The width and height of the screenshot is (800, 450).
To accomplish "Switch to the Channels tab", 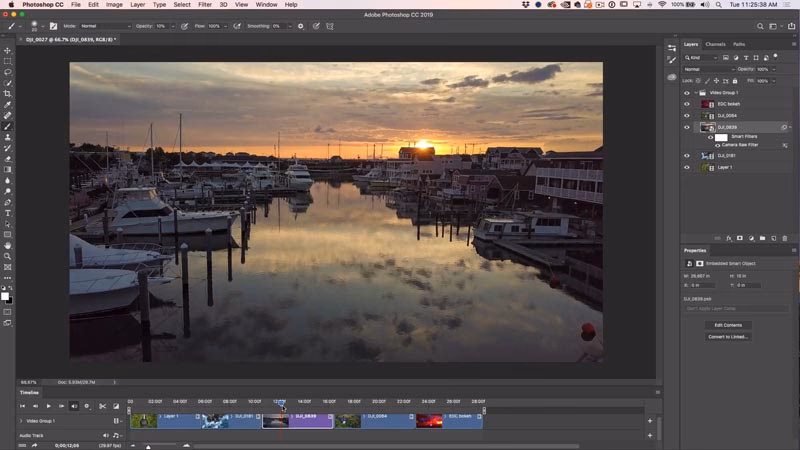I will click(x=715, y=44).
